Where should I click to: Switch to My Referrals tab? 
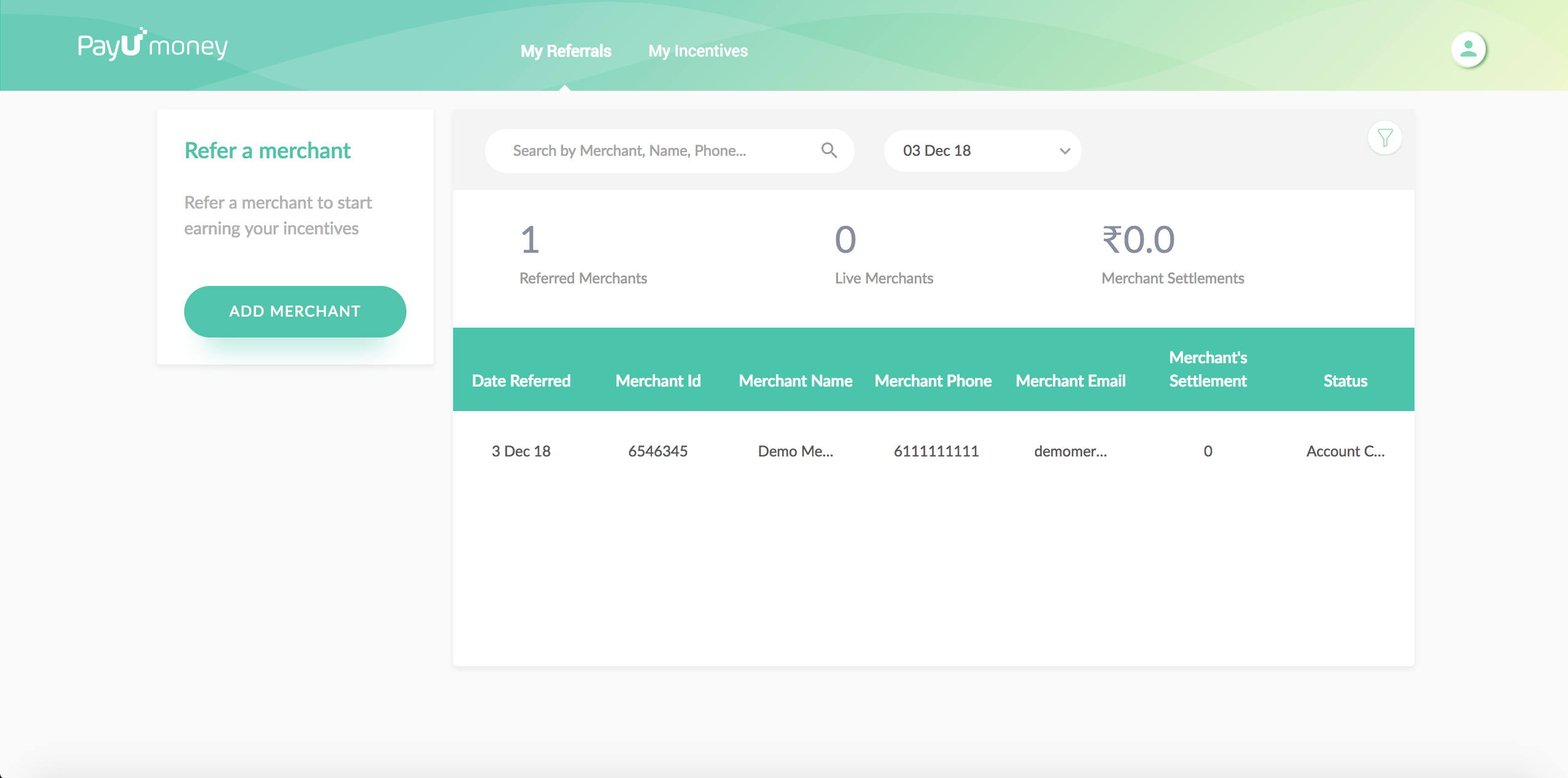pyautogui.click(x=565, y=51)
